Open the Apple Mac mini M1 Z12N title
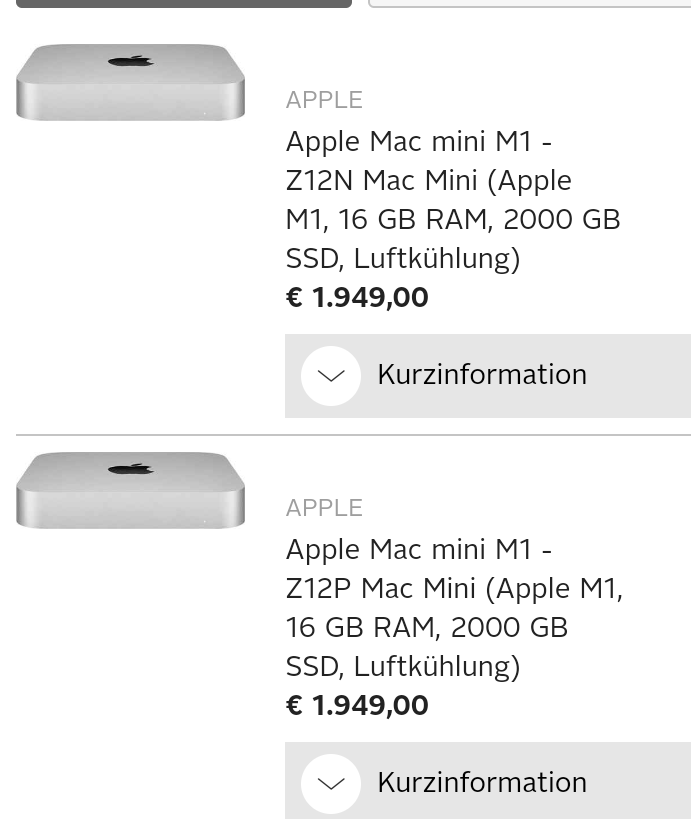This screenshot has height=819, width=691. (418, 142)
